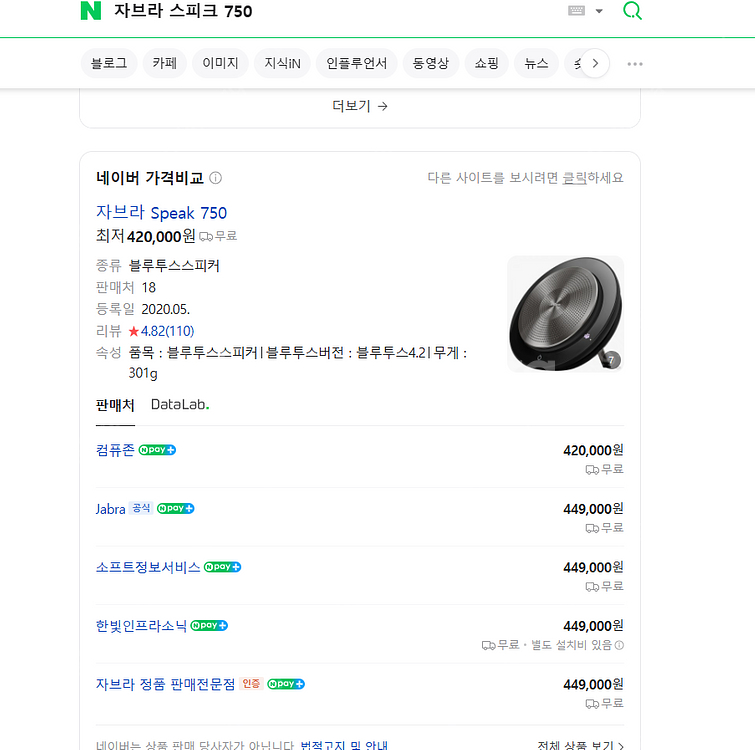This screenshot has width=755, height=750.
Task: Click the free-shipping truck icon beside 최저 420,000원
Action: coord(206,237)
